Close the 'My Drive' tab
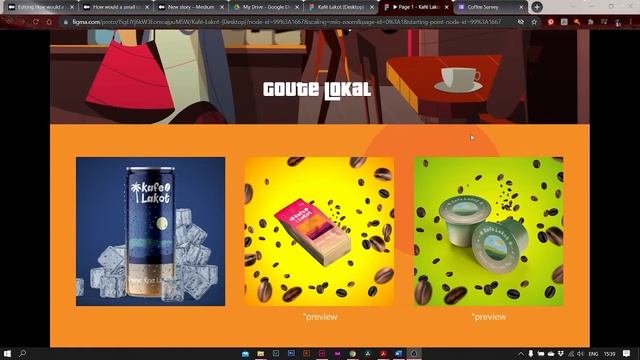 tap(297, 7)
